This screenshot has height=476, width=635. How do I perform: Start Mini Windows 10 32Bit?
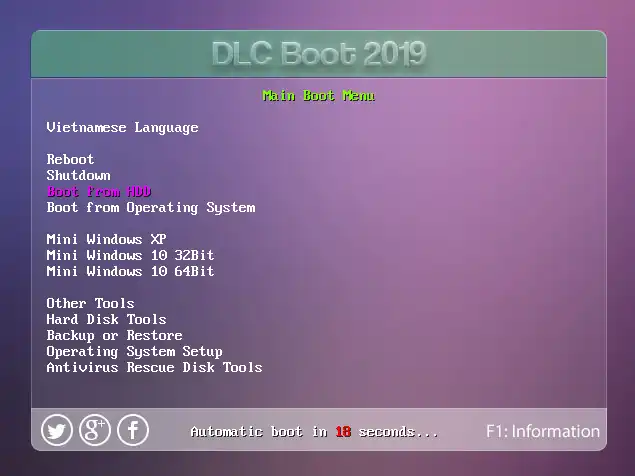point(130,256)
